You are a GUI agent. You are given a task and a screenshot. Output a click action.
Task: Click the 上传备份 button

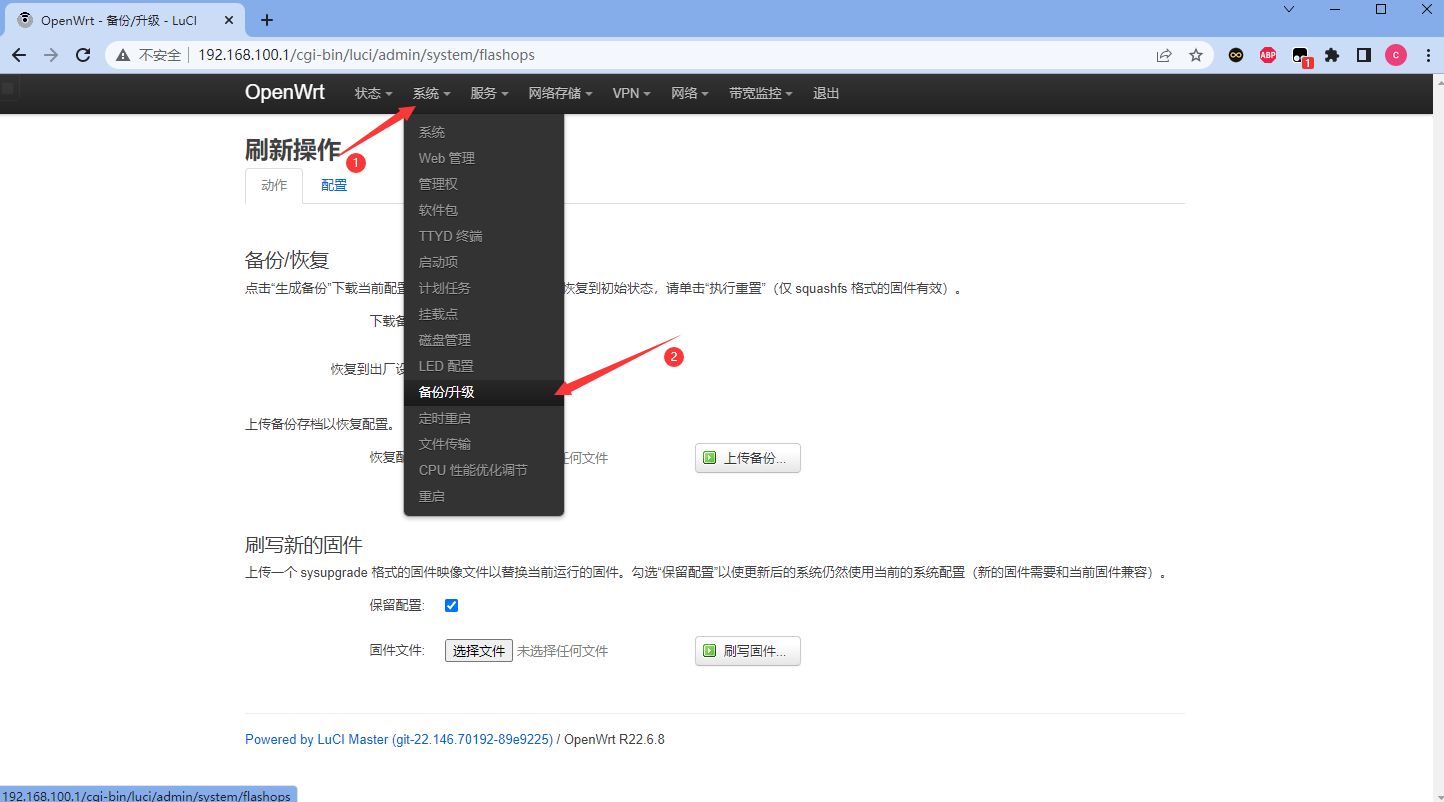[748, 458]
